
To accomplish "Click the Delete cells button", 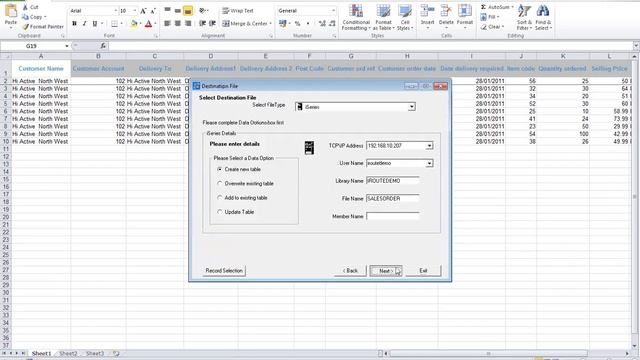I will (x=446, y=16).
